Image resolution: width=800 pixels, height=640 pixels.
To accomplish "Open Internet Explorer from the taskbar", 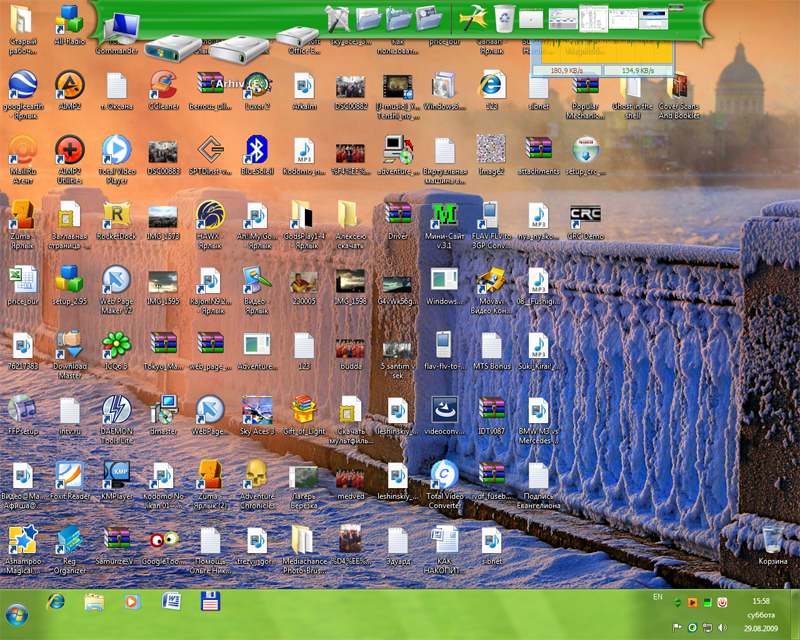I will point(56,602).
